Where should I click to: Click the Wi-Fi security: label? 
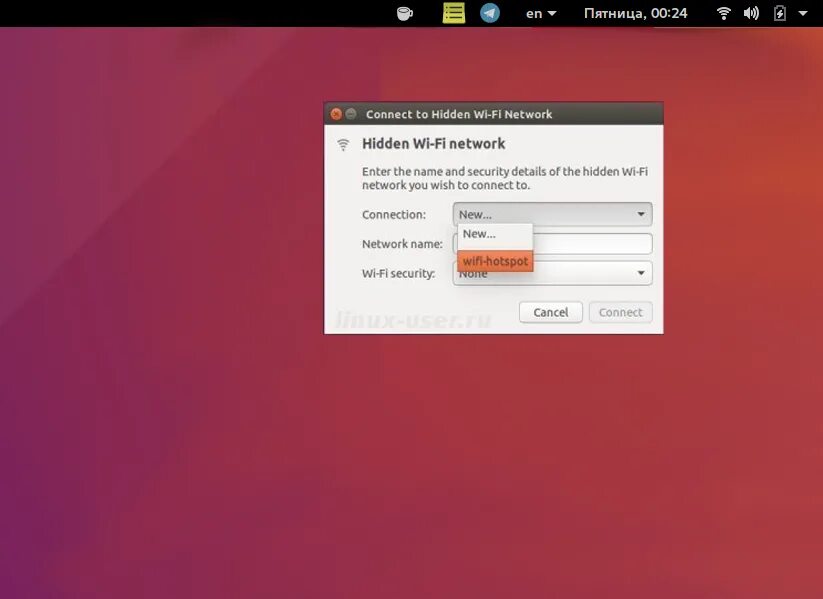[398, 274]
